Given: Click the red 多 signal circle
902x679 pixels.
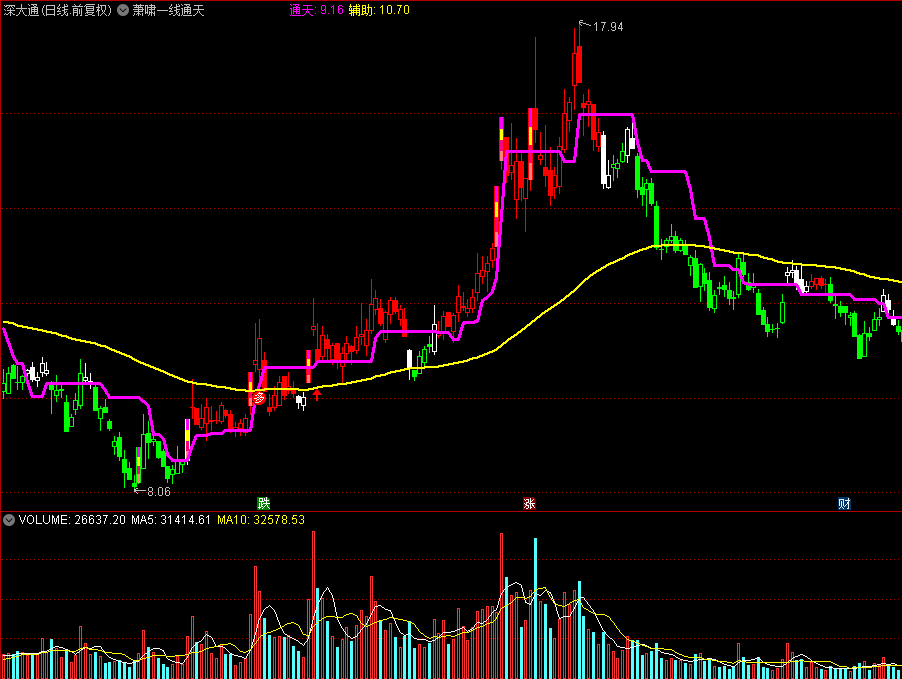Looking at the screenshot, I should [x=259, y=398].
